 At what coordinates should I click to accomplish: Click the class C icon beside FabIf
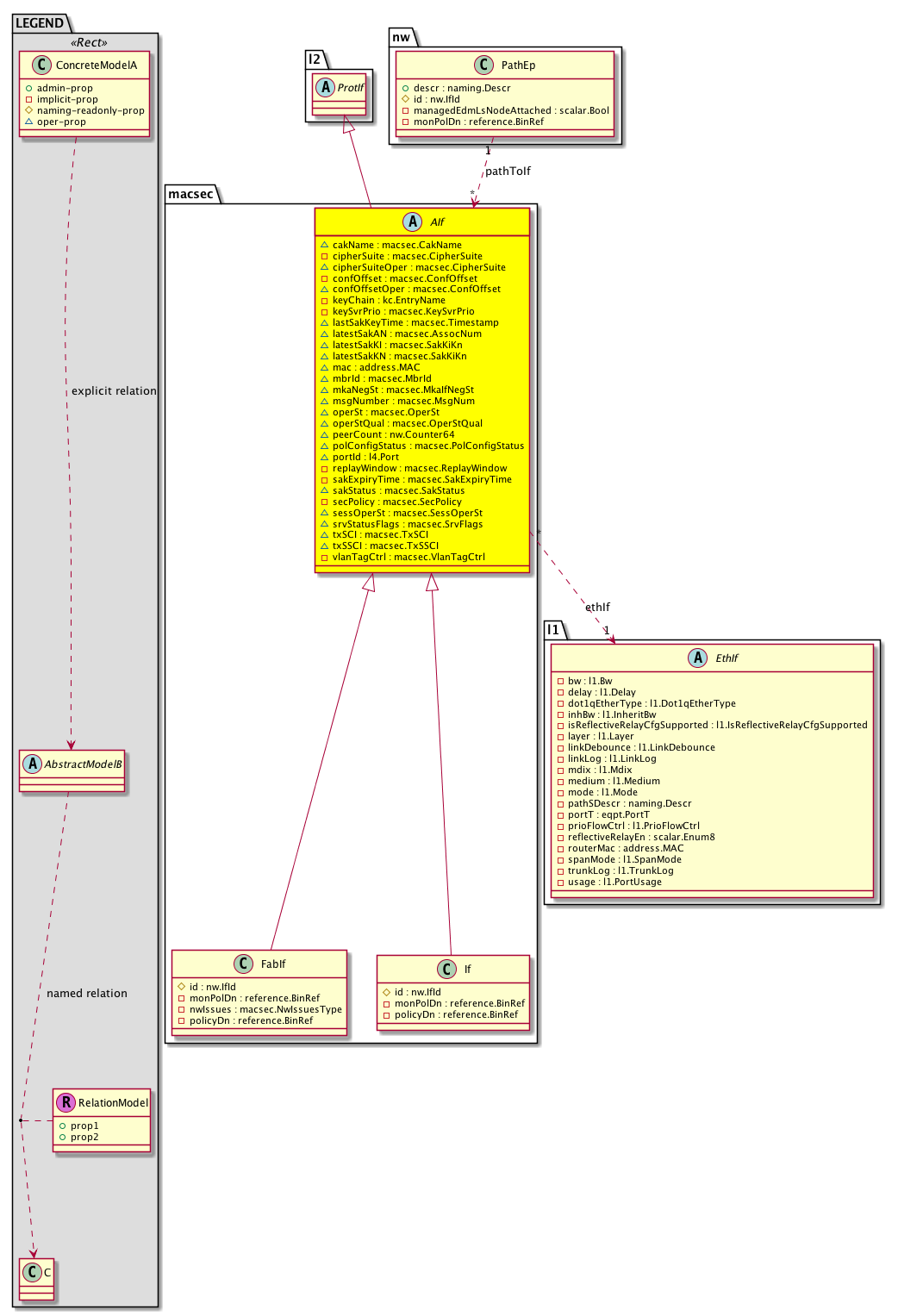tap(243, 964)
